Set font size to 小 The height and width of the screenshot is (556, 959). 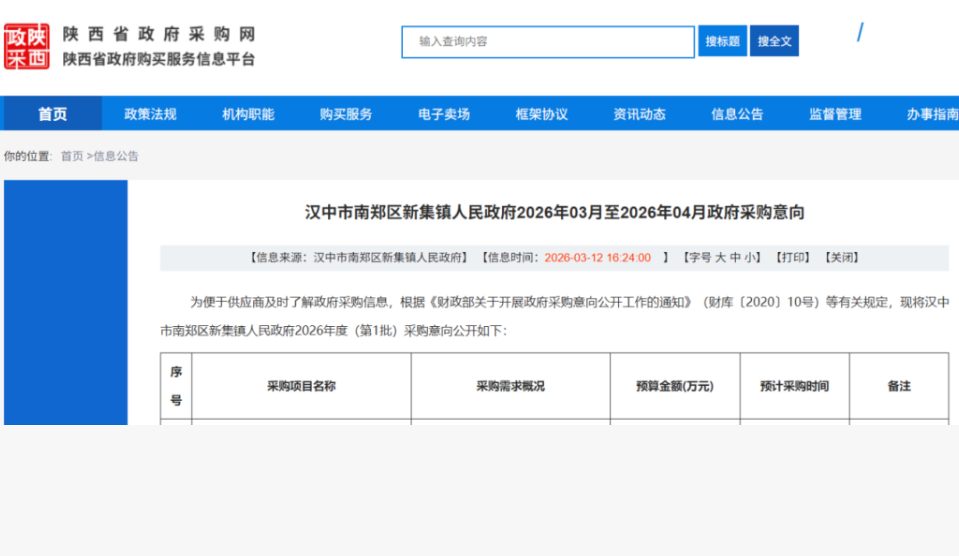click(750, 257)
